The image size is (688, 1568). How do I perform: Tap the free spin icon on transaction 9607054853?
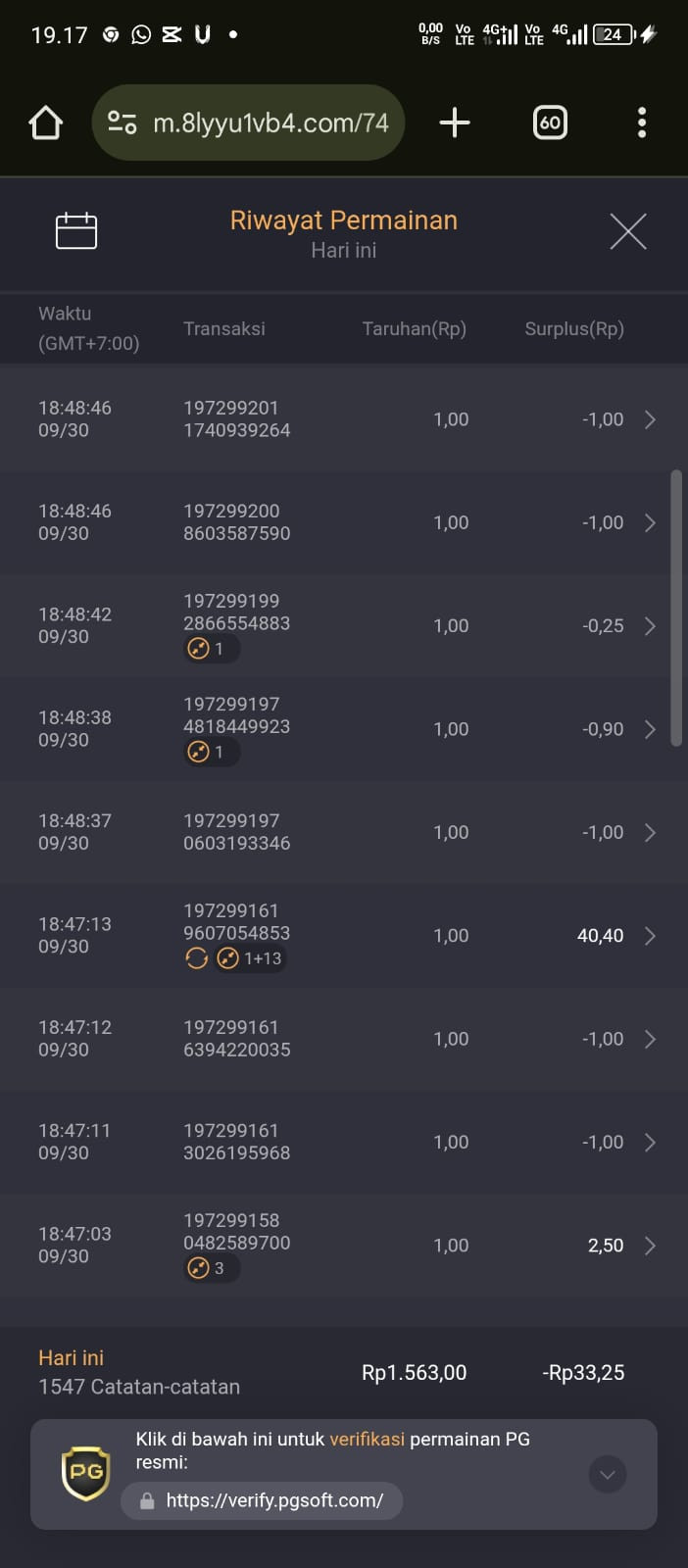[x=197, y=958]
